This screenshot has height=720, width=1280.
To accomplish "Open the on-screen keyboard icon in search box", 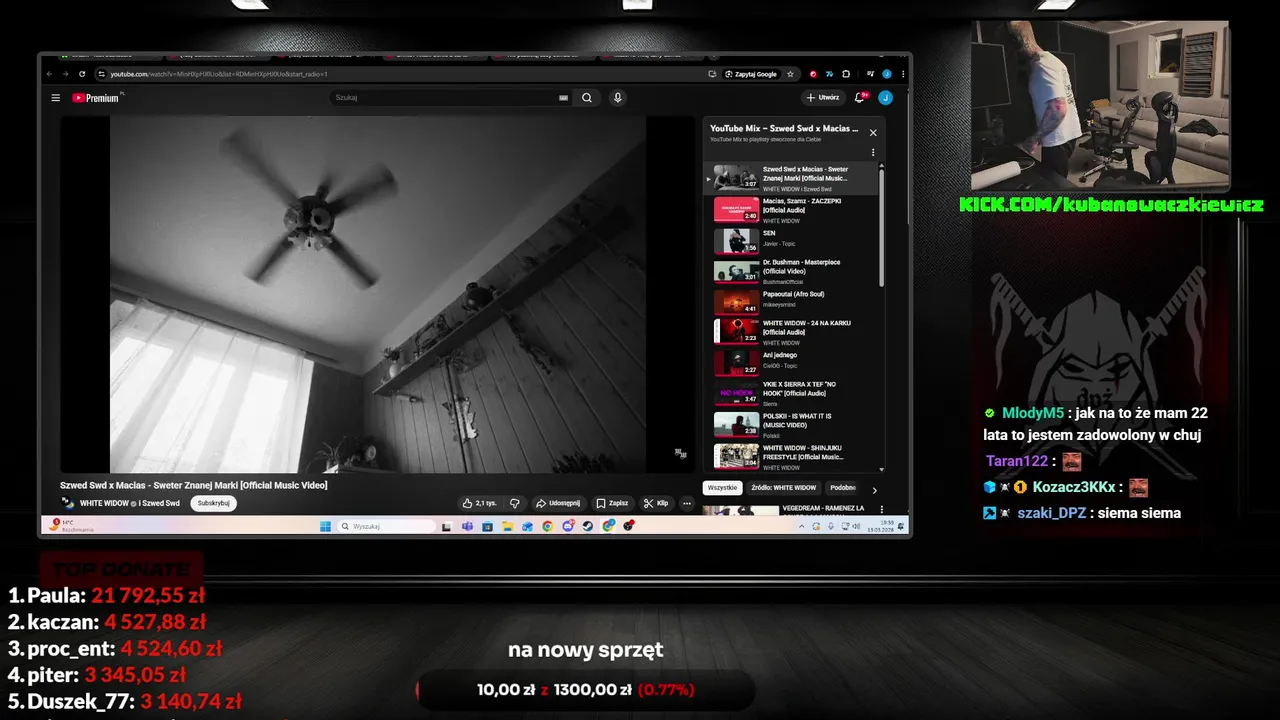I will click(563, 98).
